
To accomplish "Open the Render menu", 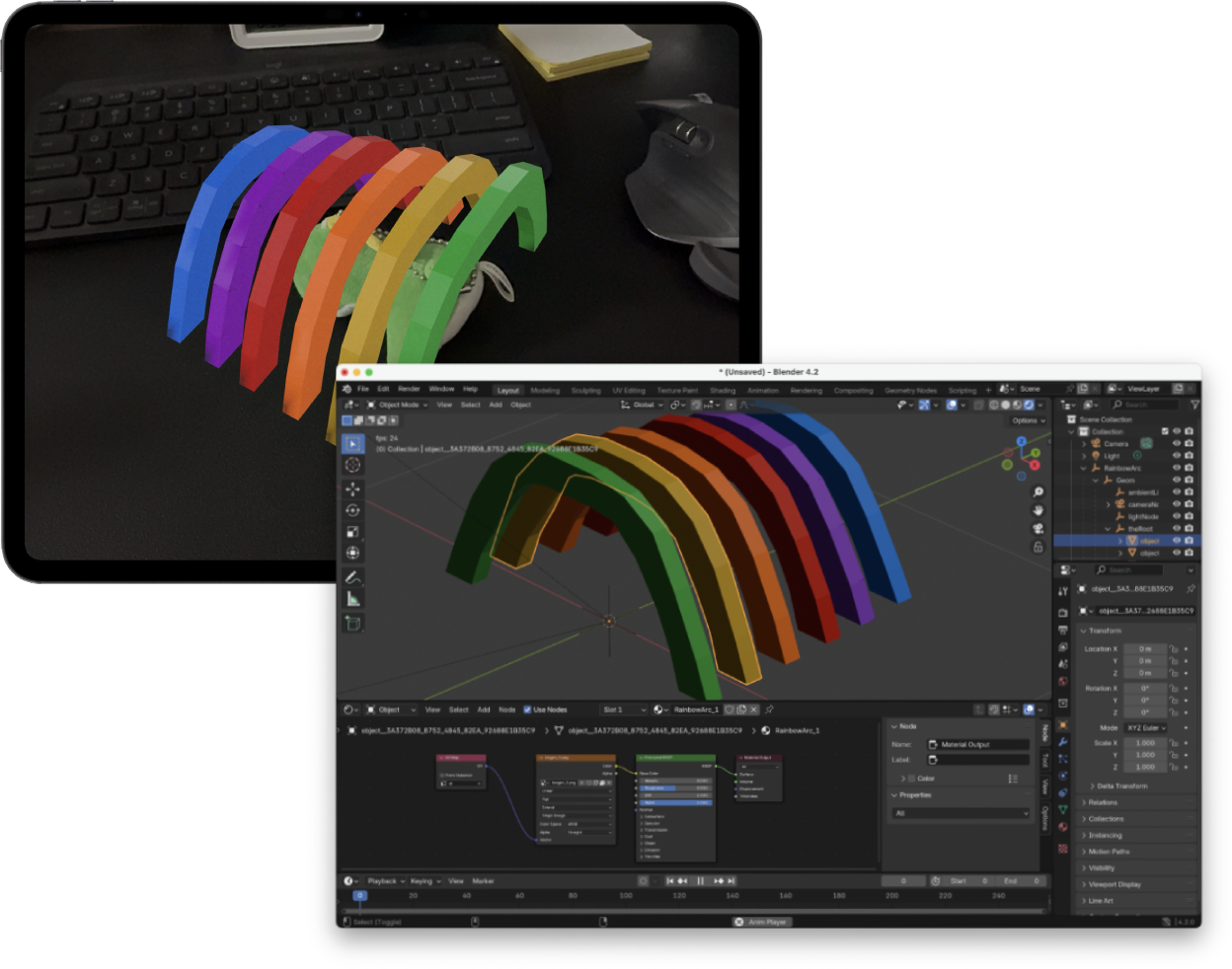I will (409, 389).
